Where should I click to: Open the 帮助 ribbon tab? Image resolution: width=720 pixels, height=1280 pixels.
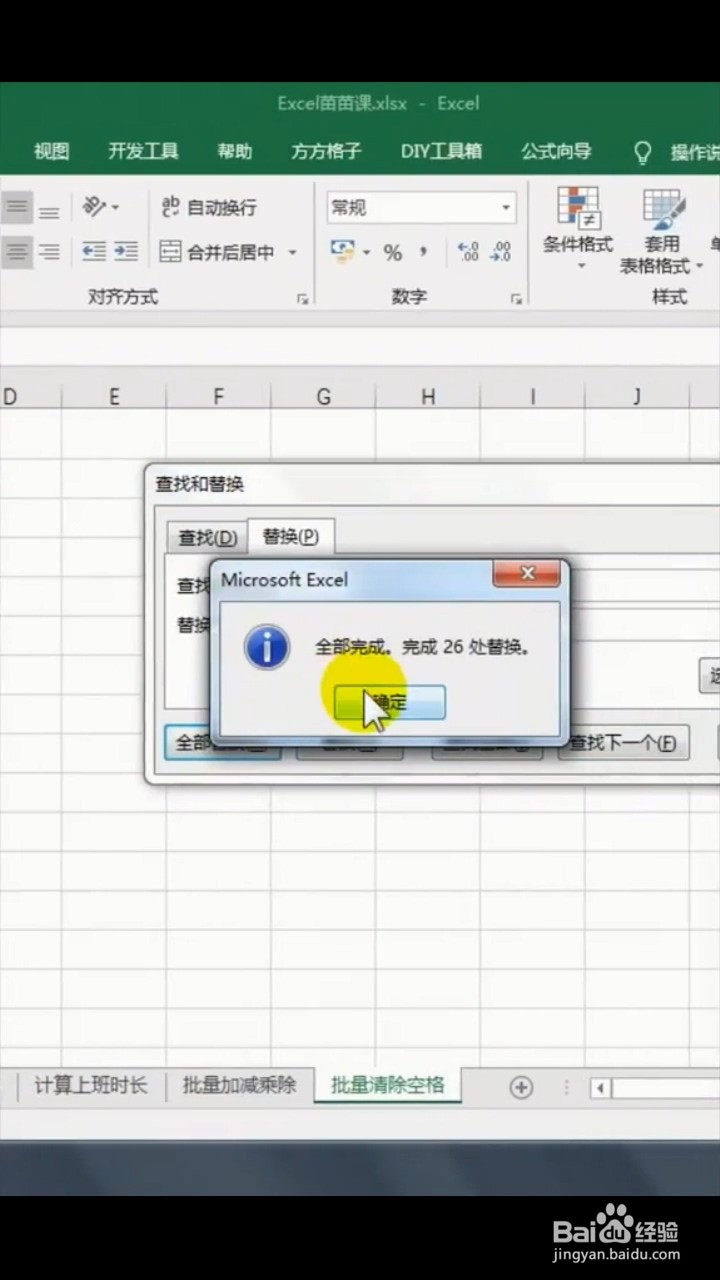(234, 151)
